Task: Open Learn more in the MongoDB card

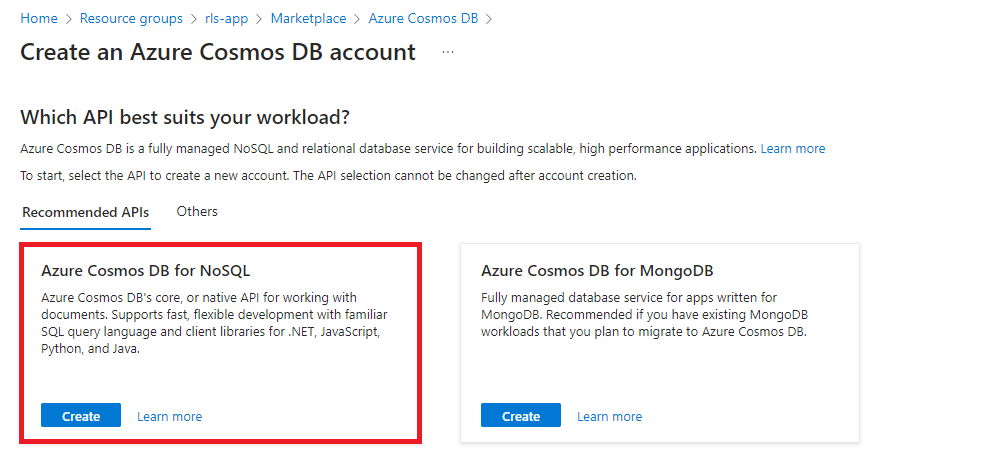Action: pyautogui.click(x=609, y=416)
